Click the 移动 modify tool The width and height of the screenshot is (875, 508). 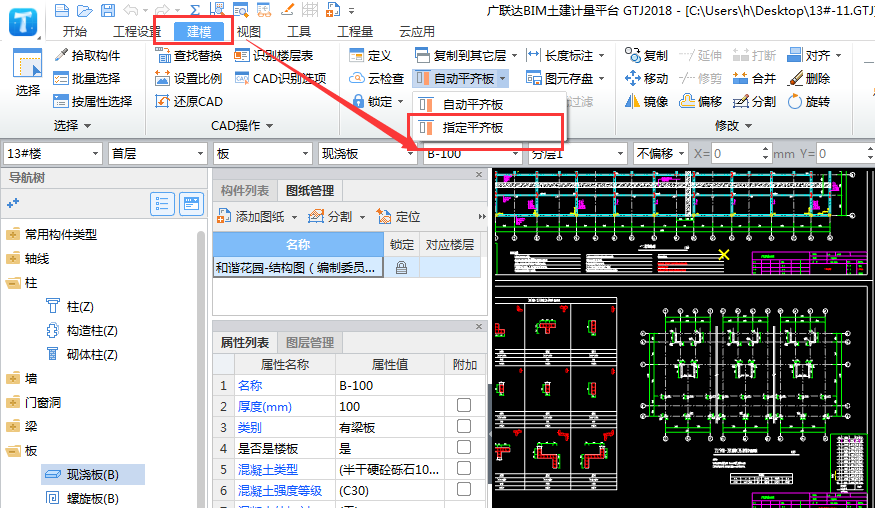646,78
